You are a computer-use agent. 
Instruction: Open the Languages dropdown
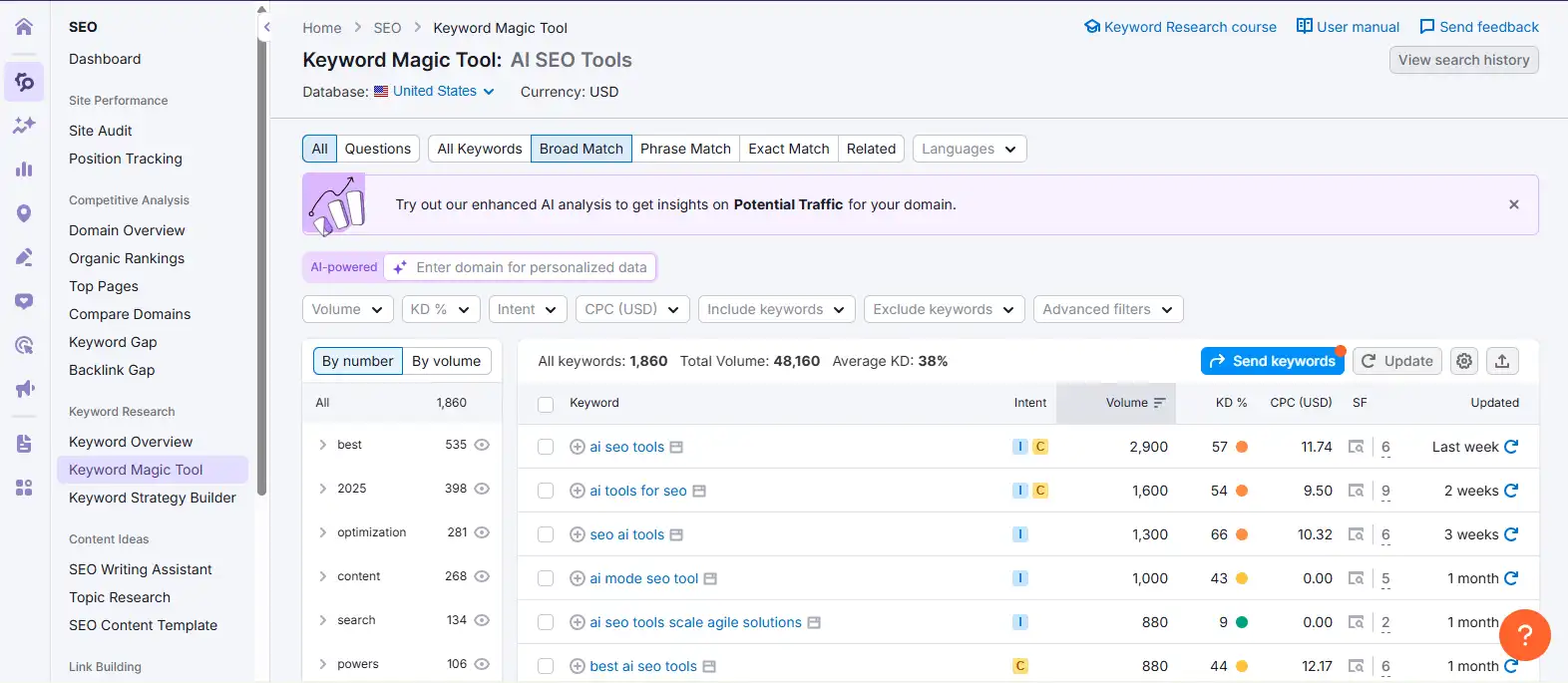(x=970, y=149)
